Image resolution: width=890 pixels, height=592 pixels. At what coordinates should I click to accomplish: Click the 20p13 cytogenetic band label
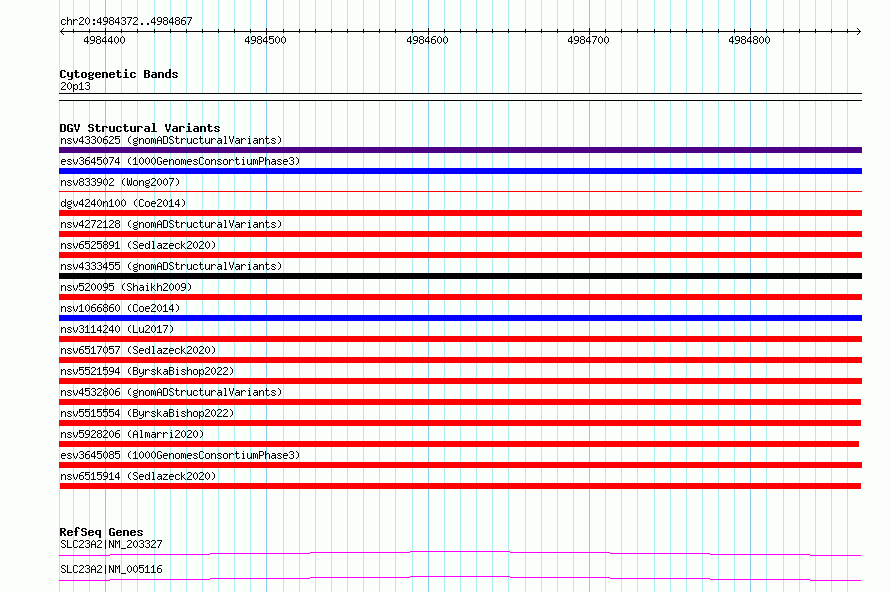tap(75, 86)
